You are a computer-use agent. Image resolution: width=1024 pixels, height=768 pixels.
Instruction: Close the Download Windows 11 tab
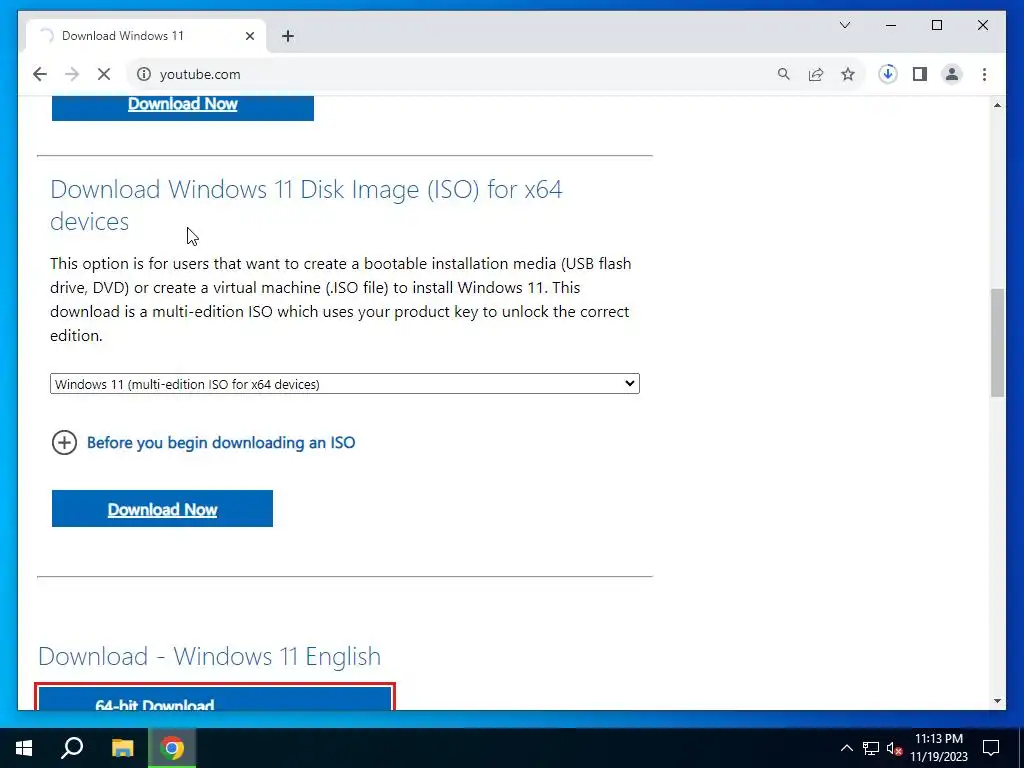[249, 36]
